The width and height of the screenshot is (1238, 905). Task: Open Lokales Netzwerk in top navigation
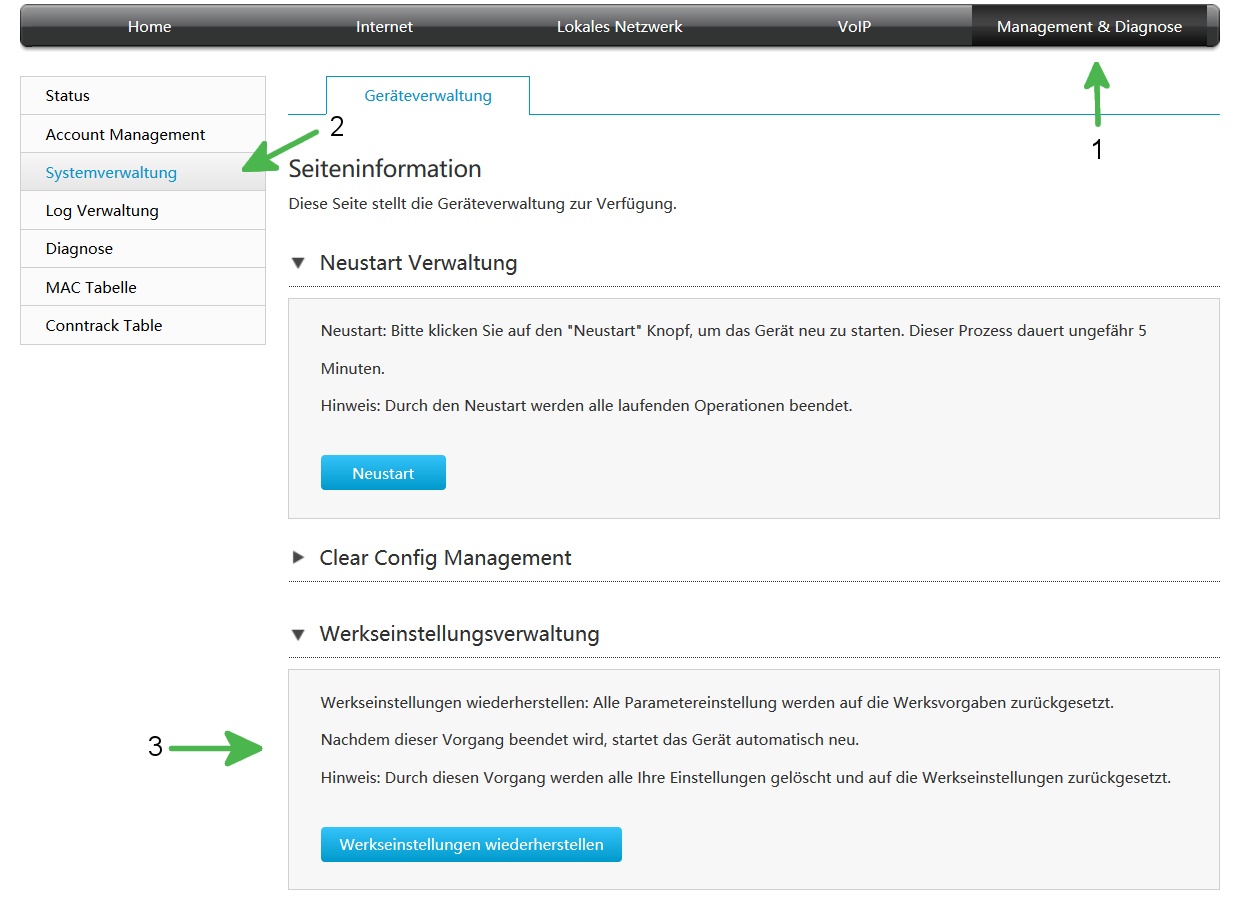pyautogui.click(x=619, y=27)
